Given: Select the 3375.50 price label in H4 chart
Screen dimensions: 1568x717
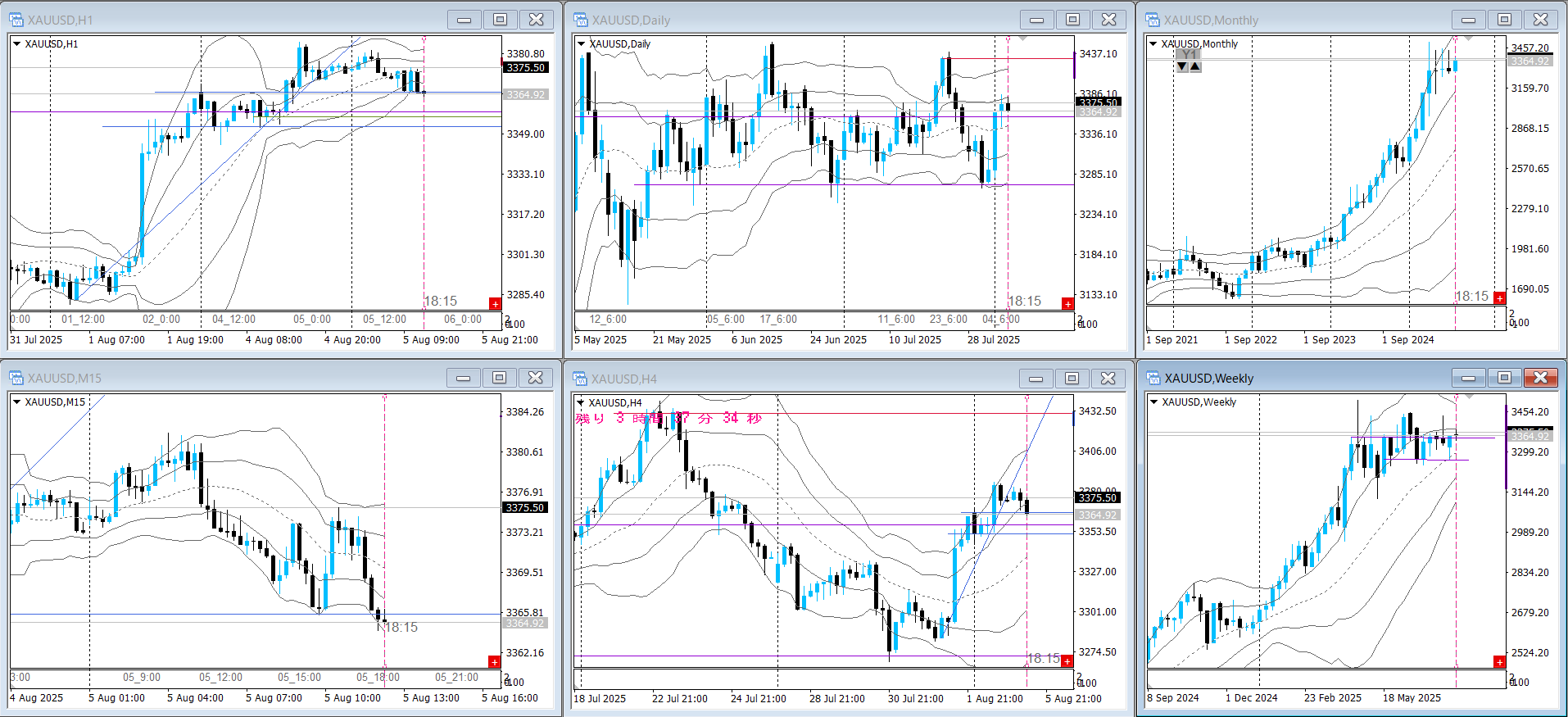Looking at the screenshot, I should tap(1098, 498).
